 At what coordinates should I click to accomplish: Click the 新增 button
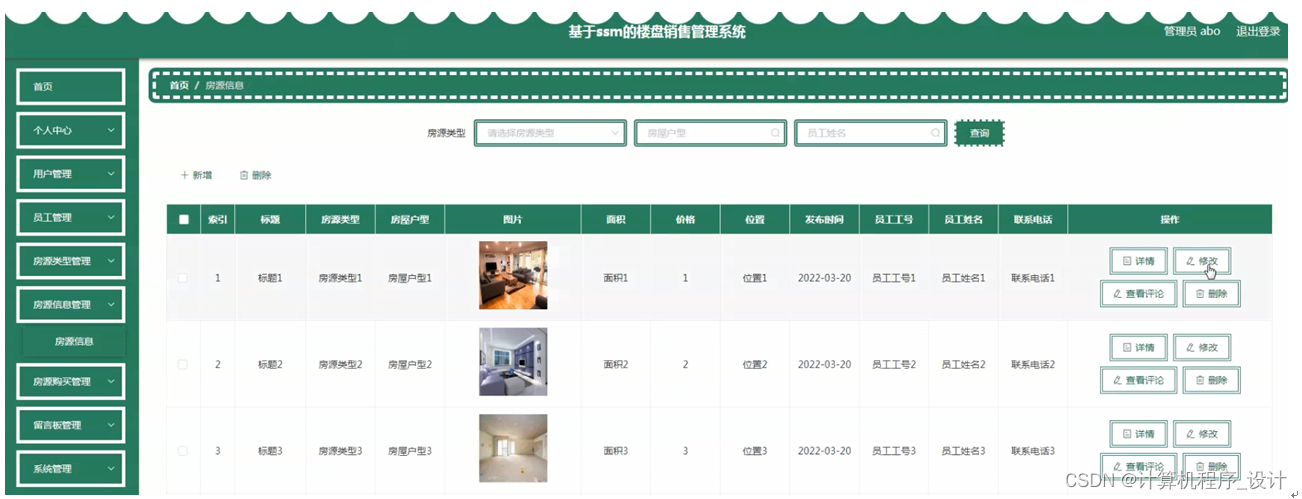pyautogui.click(x=196, y=175)
